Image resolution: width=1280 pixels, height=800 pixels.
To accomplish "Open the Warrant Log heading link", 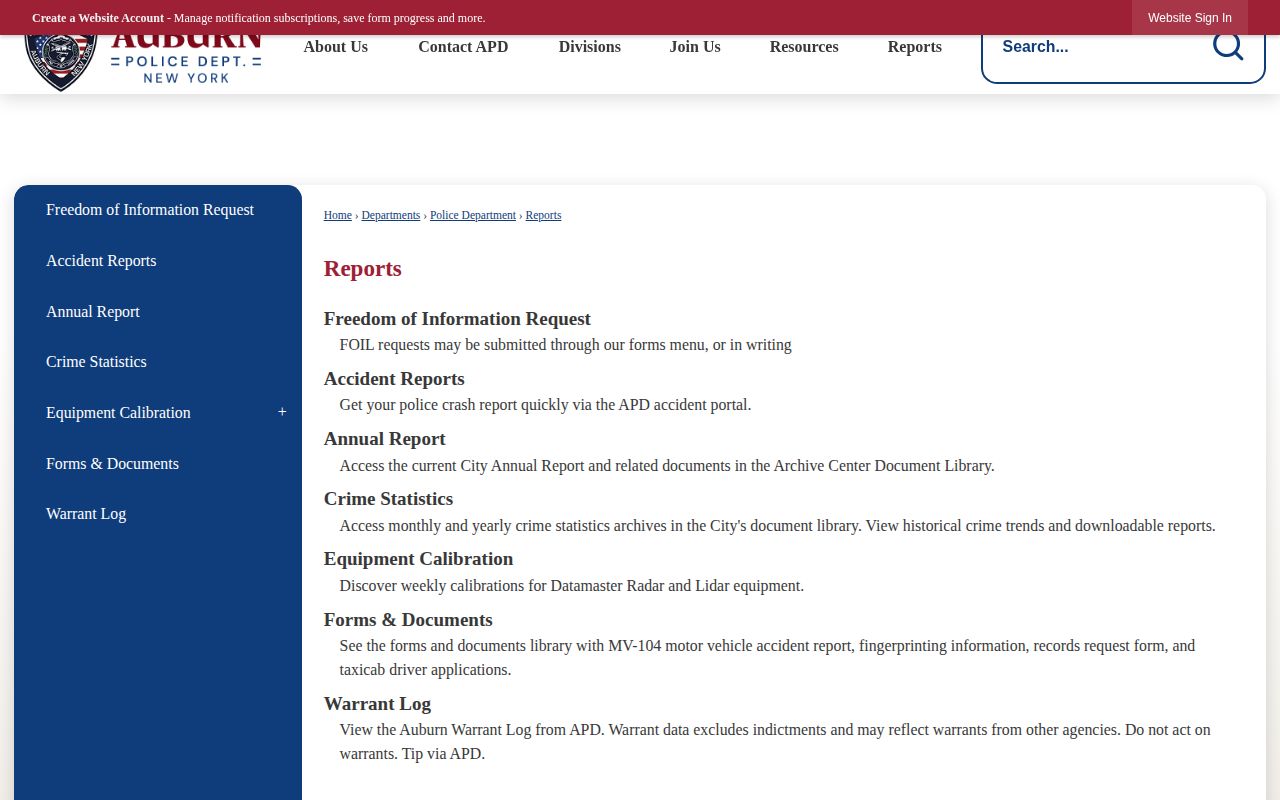I will pos(377,704).
